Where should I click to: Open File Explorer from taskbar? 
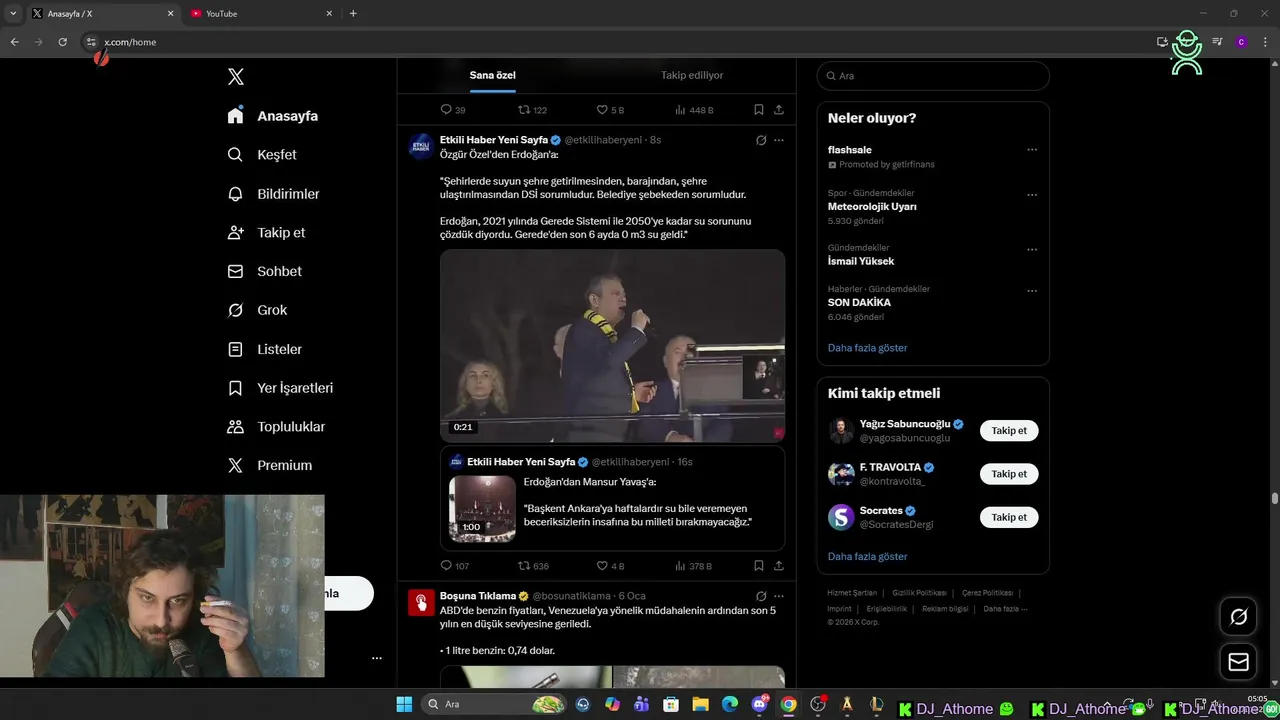coord(701,705)
